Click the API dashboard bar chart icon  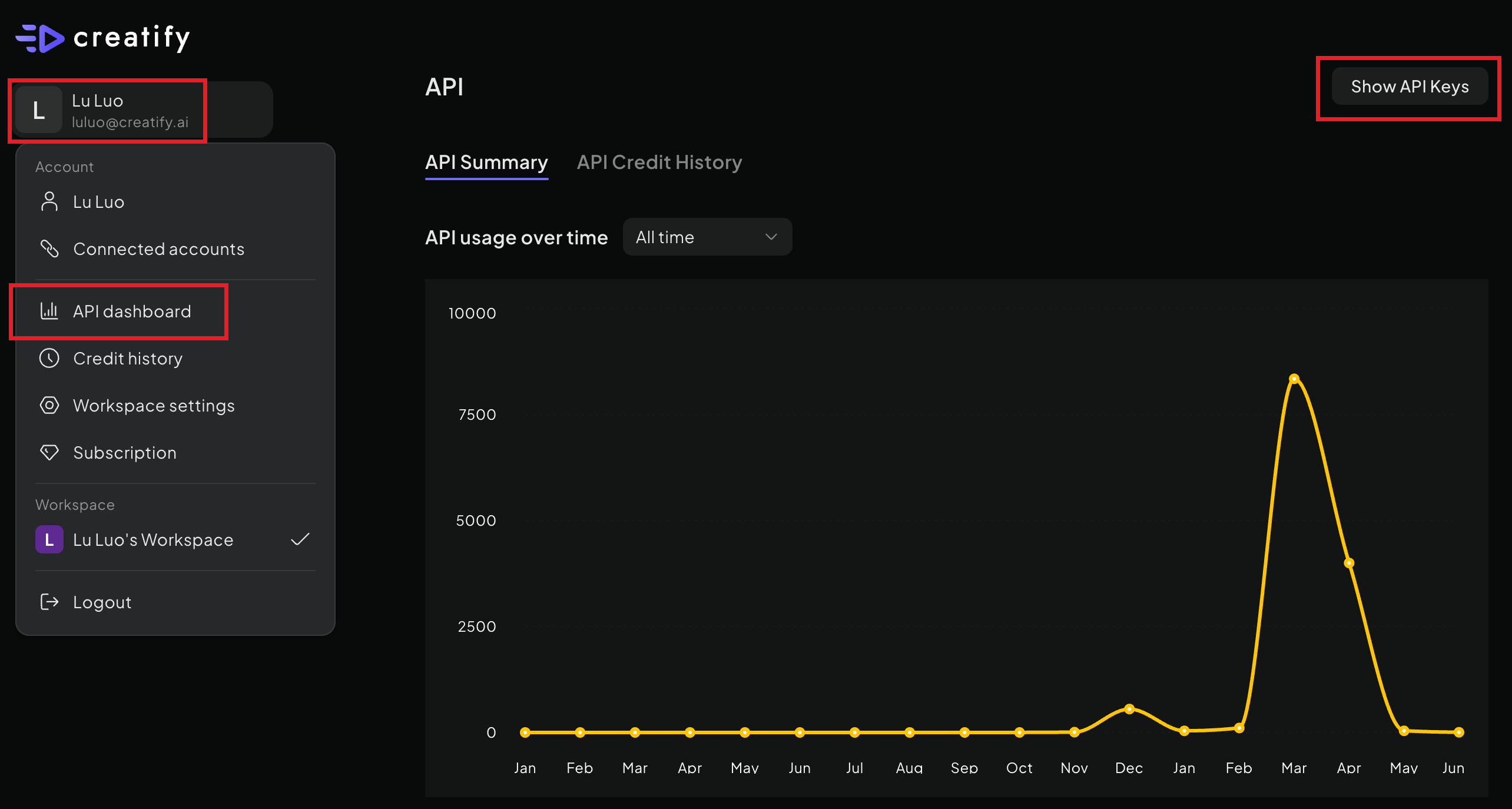click(x=49, y=311)
